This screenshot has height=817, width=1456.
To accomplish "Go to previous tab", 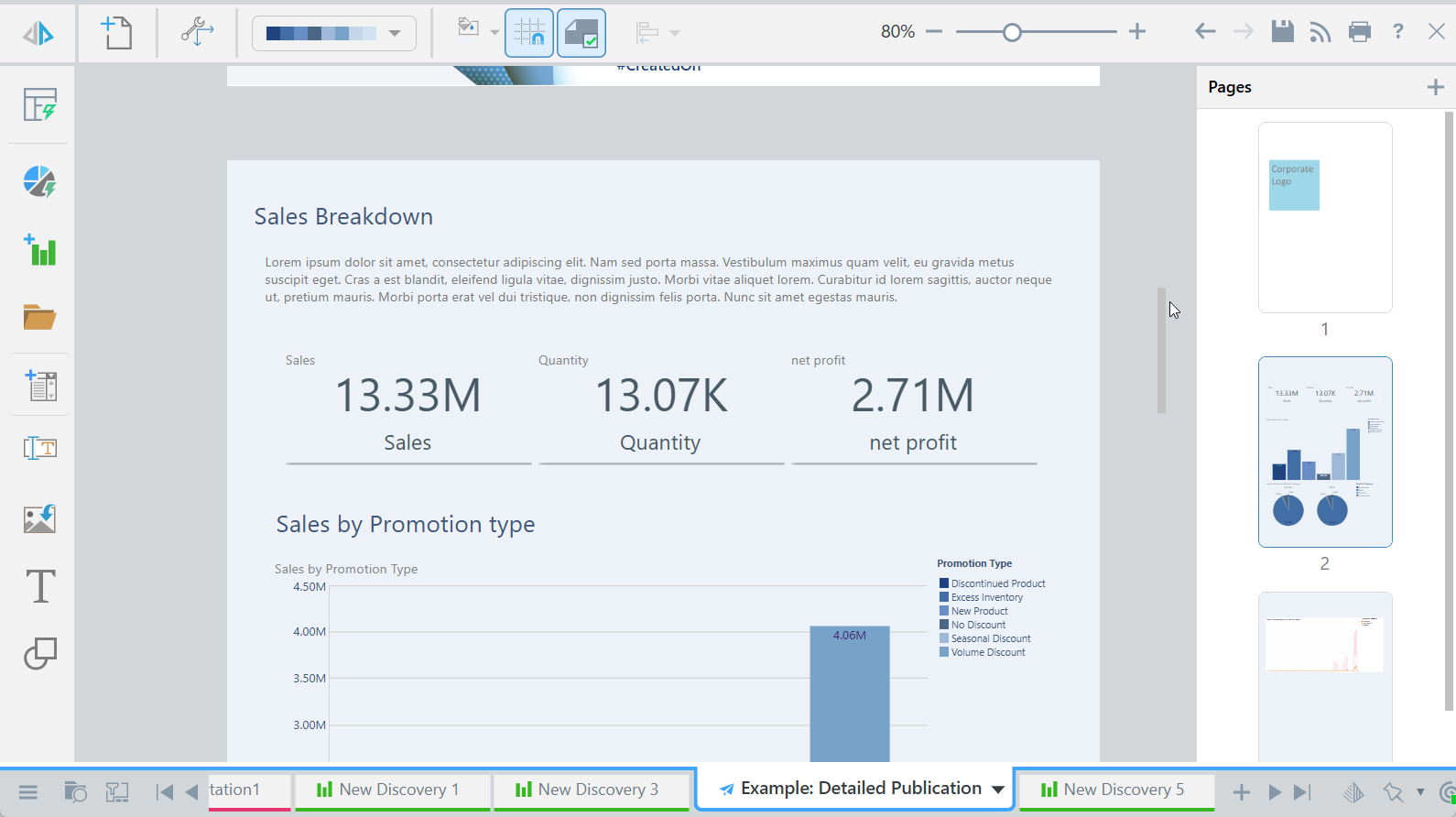I will click(191, 792).
